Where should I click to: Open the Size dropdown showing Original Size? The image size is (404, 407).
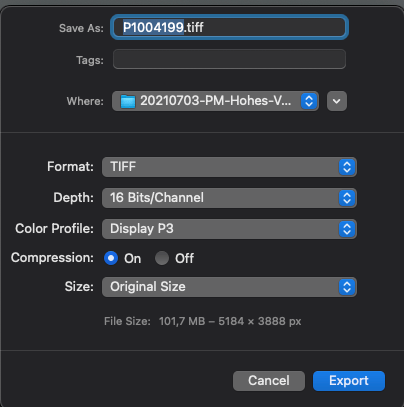pyautogui.click(x=229, y=287)
